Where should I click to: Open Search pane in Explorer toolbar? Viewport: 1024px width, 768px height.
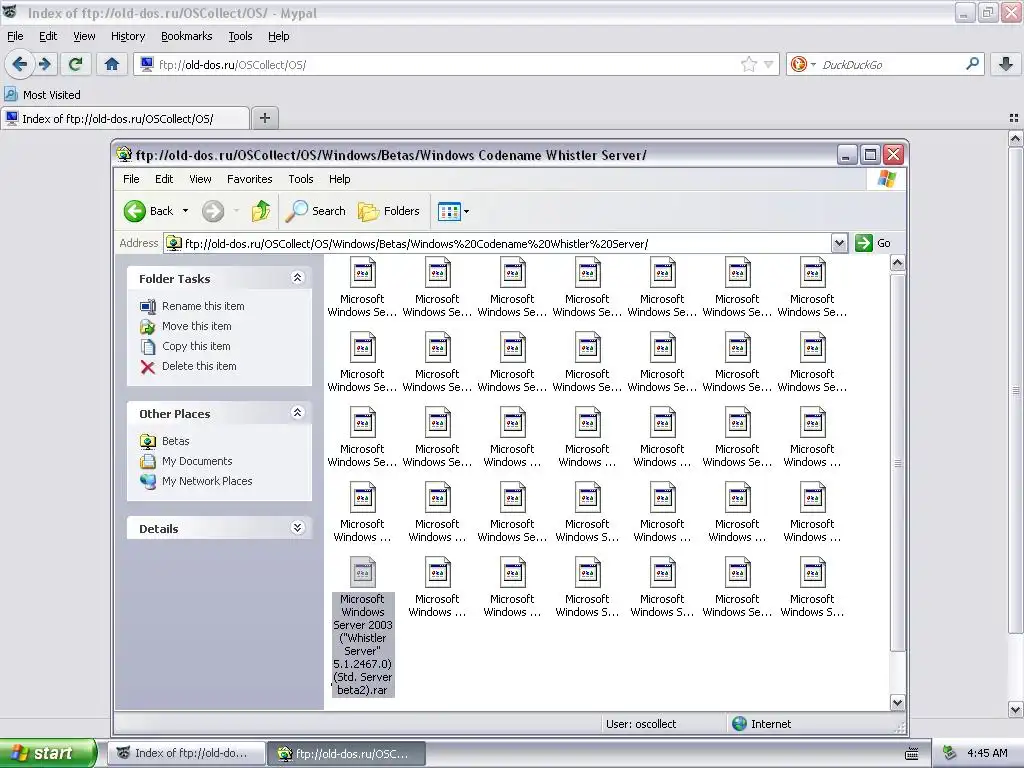pos(316,211)
